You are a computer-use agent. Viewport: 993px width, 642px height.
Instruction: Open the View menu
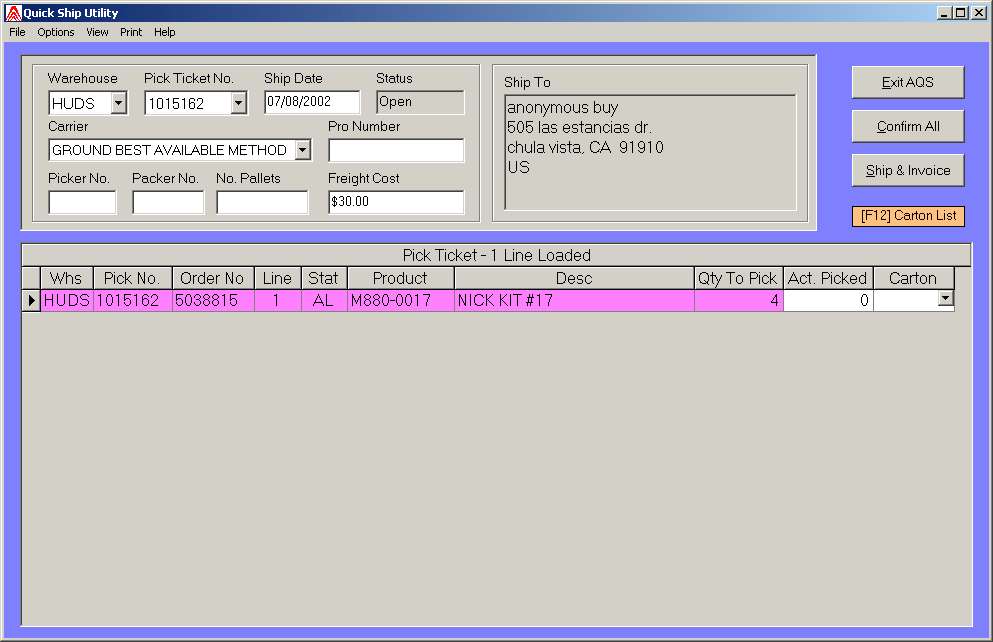[x=97, y=32]
